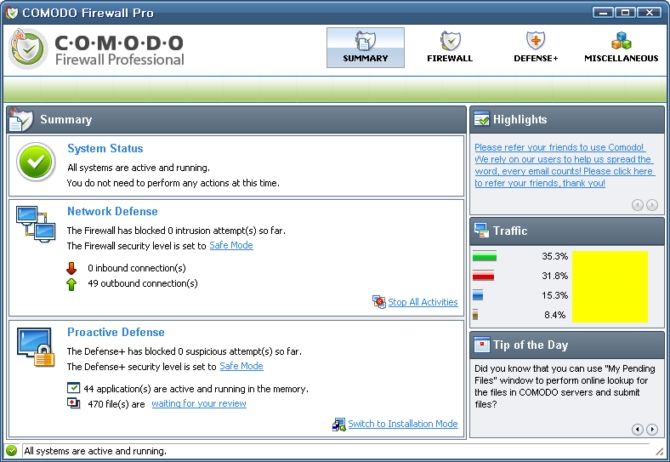Click the 35.3% traffic value
The image size is (670, 462).
coord(555,256)
